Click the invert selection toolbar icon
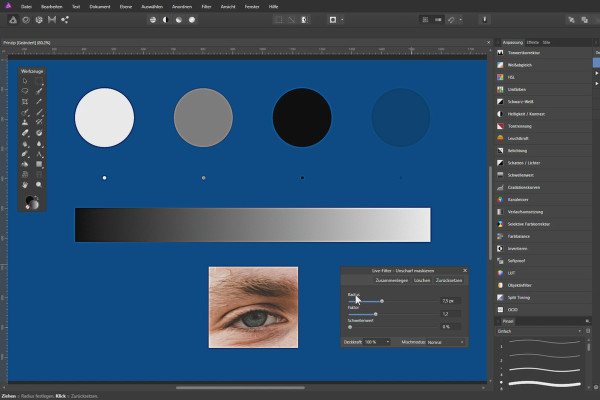The height and width of the screenshot is (400, 600). [305, 20]
